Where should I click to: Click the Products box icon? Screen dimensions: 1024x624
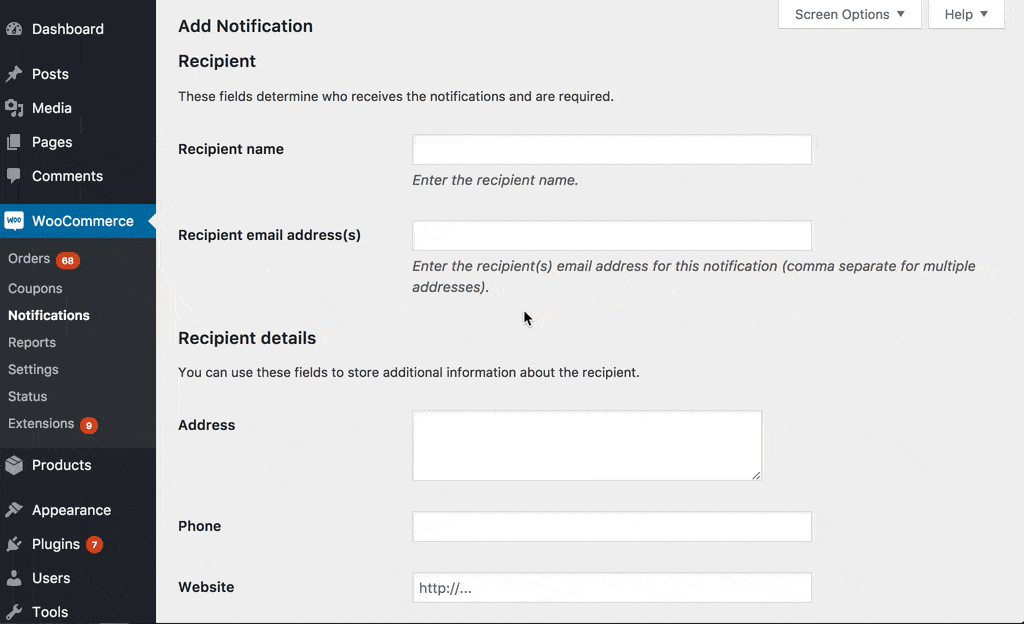[14, 465]
